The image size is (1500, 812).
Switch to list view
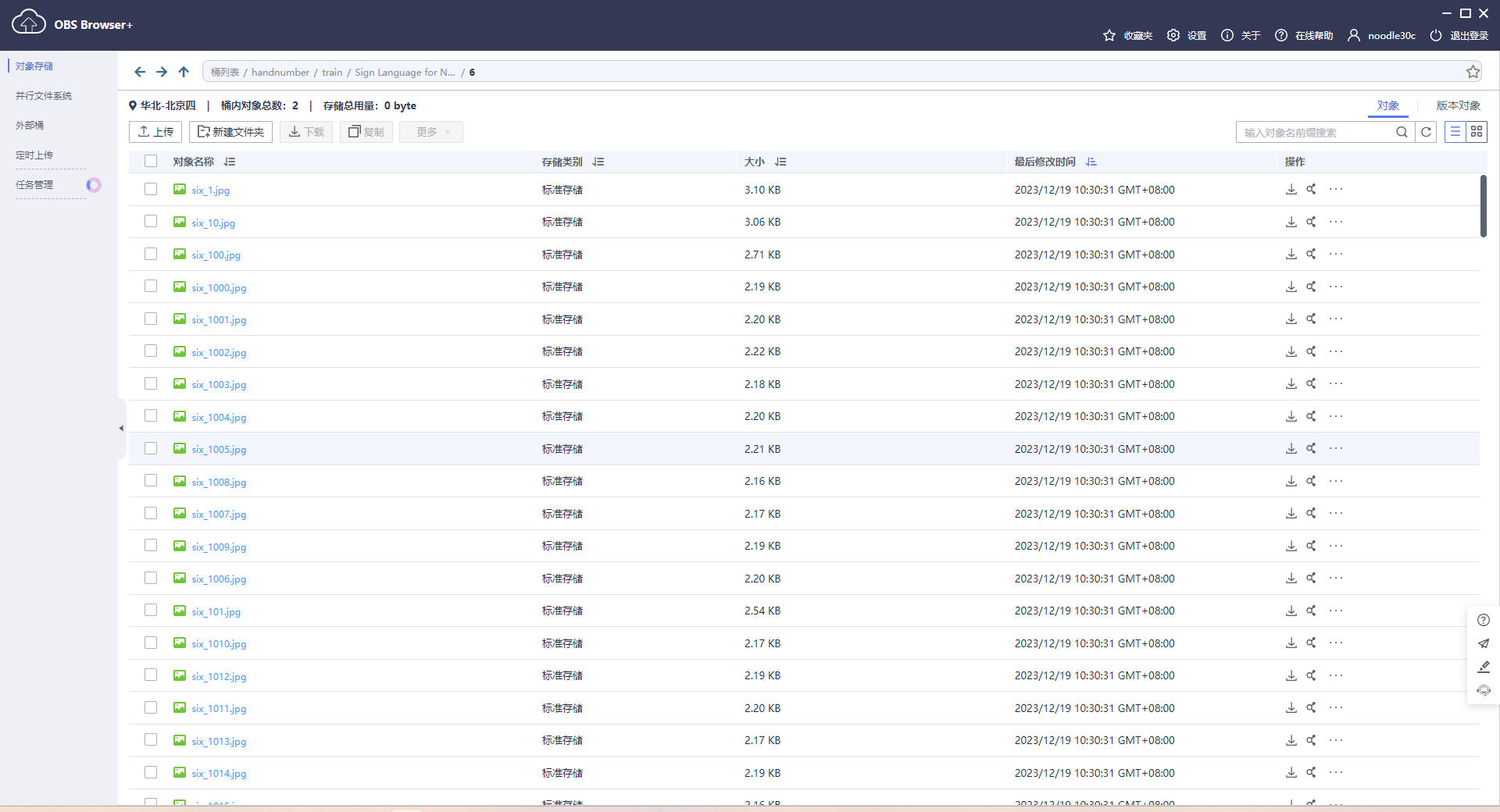[x=1455, y=132]
